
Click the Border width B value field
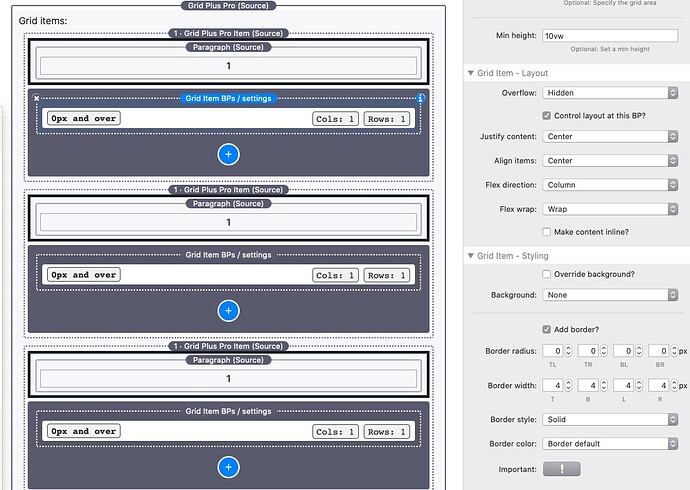[x=588, y=385]
